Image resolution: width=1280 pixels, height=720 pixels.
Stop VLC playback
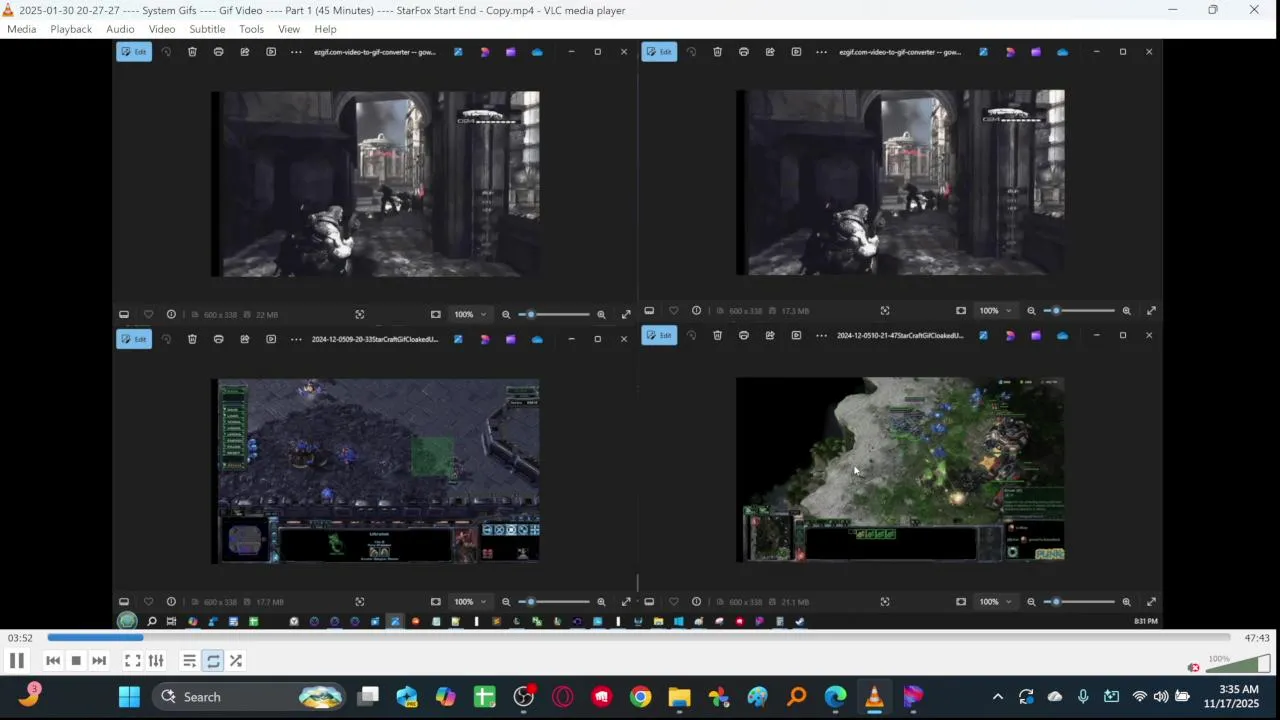(76, 661)
